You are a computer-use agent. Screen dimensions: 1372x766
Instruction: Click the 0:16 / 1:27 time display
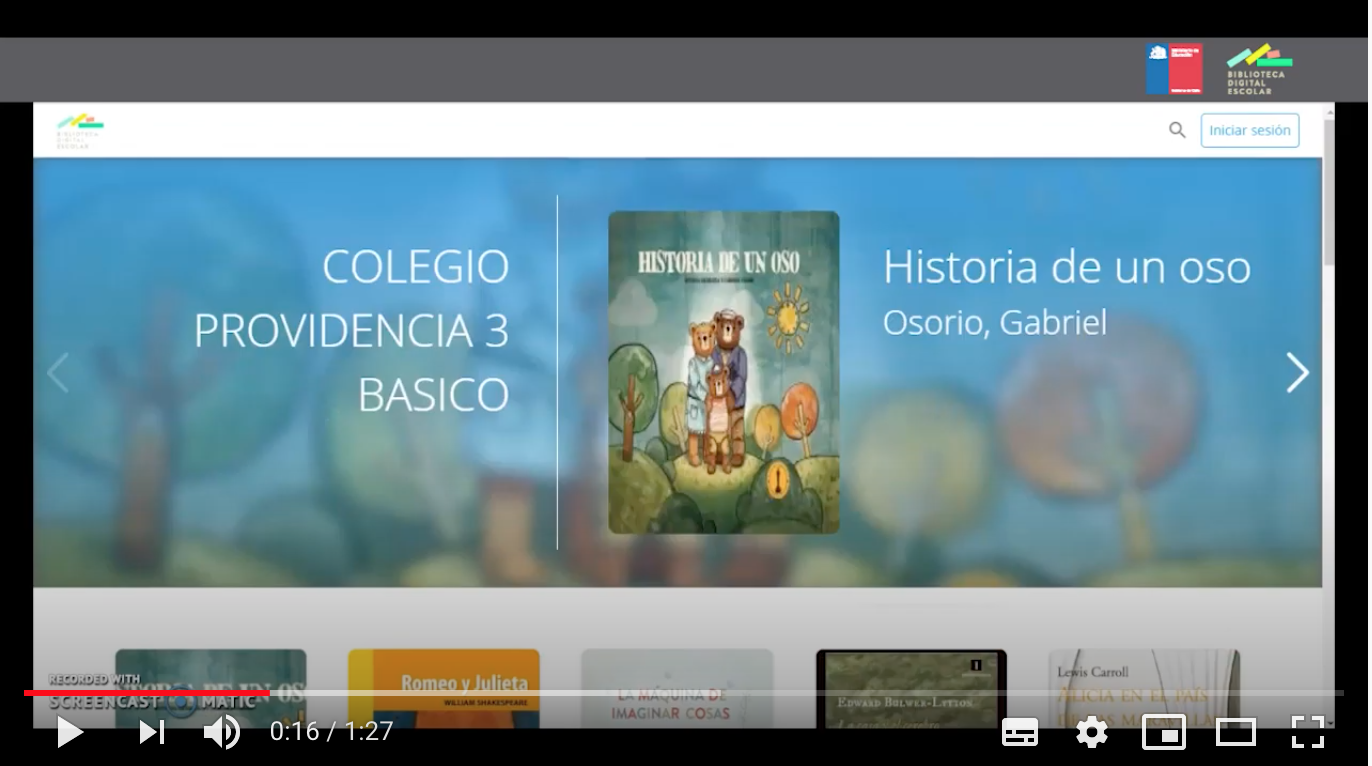pos(331,732)
